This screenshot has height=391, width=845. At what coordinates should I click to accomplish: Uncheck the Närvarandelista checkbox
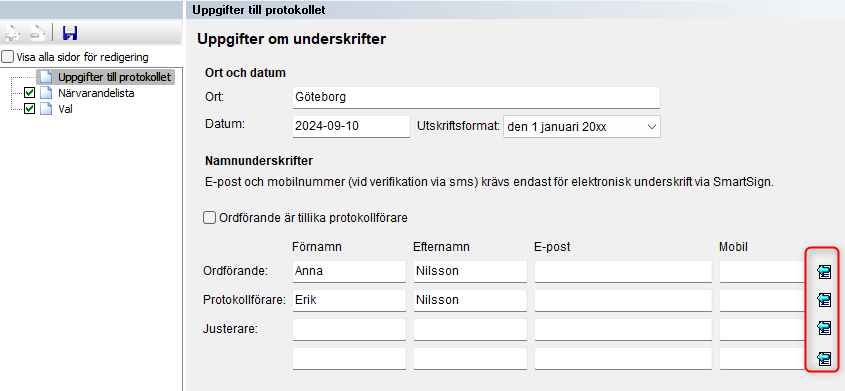30,93
